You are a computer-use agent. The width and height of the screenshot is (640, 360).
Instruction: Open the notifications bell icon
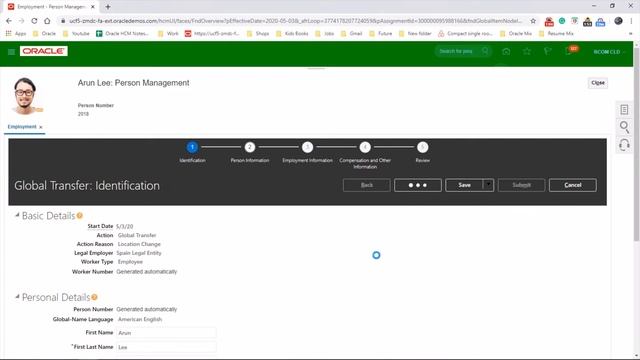point(568,51)
